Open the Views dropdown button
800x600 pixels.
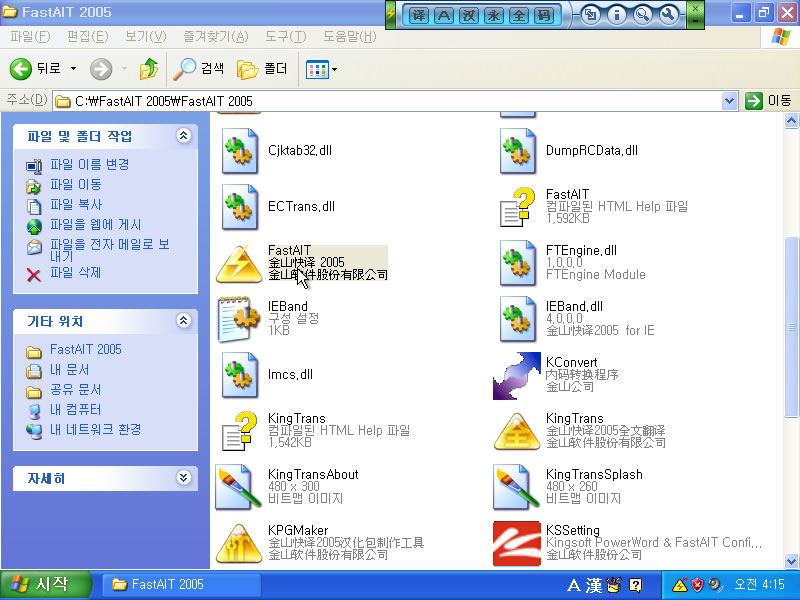click(321, 69)
